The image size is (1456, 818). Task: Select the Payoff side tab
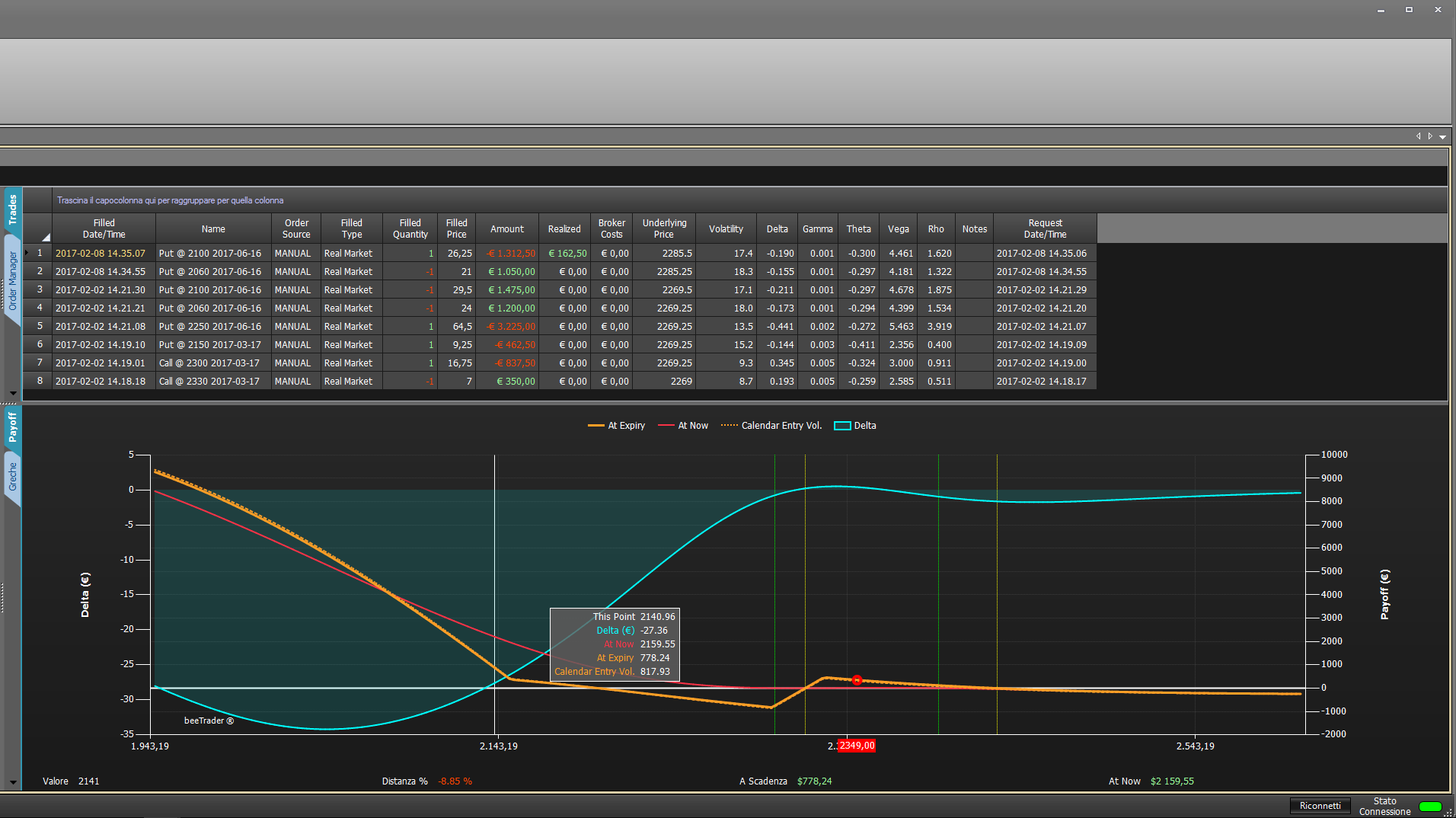[12, 427]
